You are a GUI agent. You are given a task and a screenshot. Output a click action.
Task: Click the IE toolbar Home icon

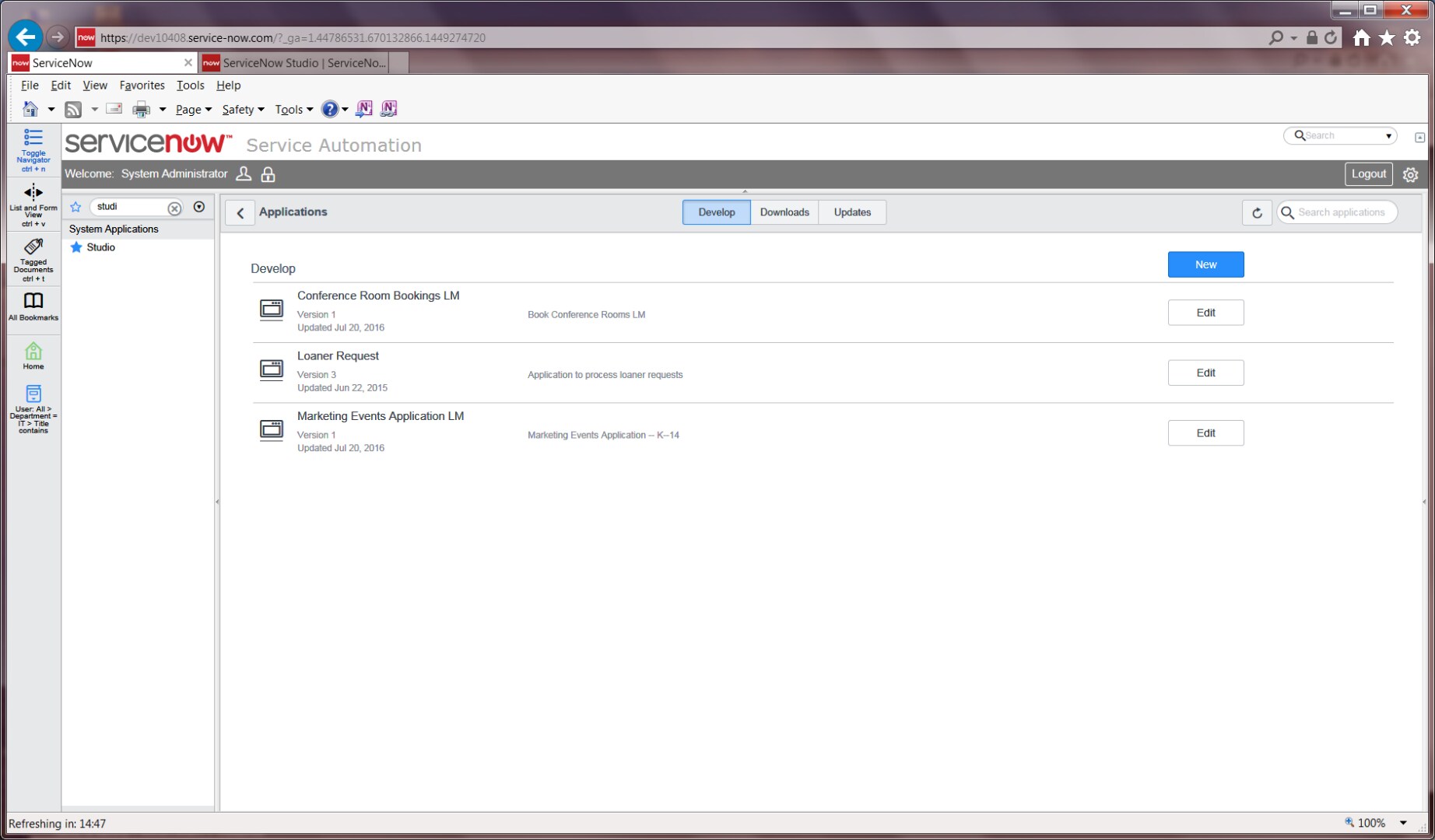tap(30, 110)
